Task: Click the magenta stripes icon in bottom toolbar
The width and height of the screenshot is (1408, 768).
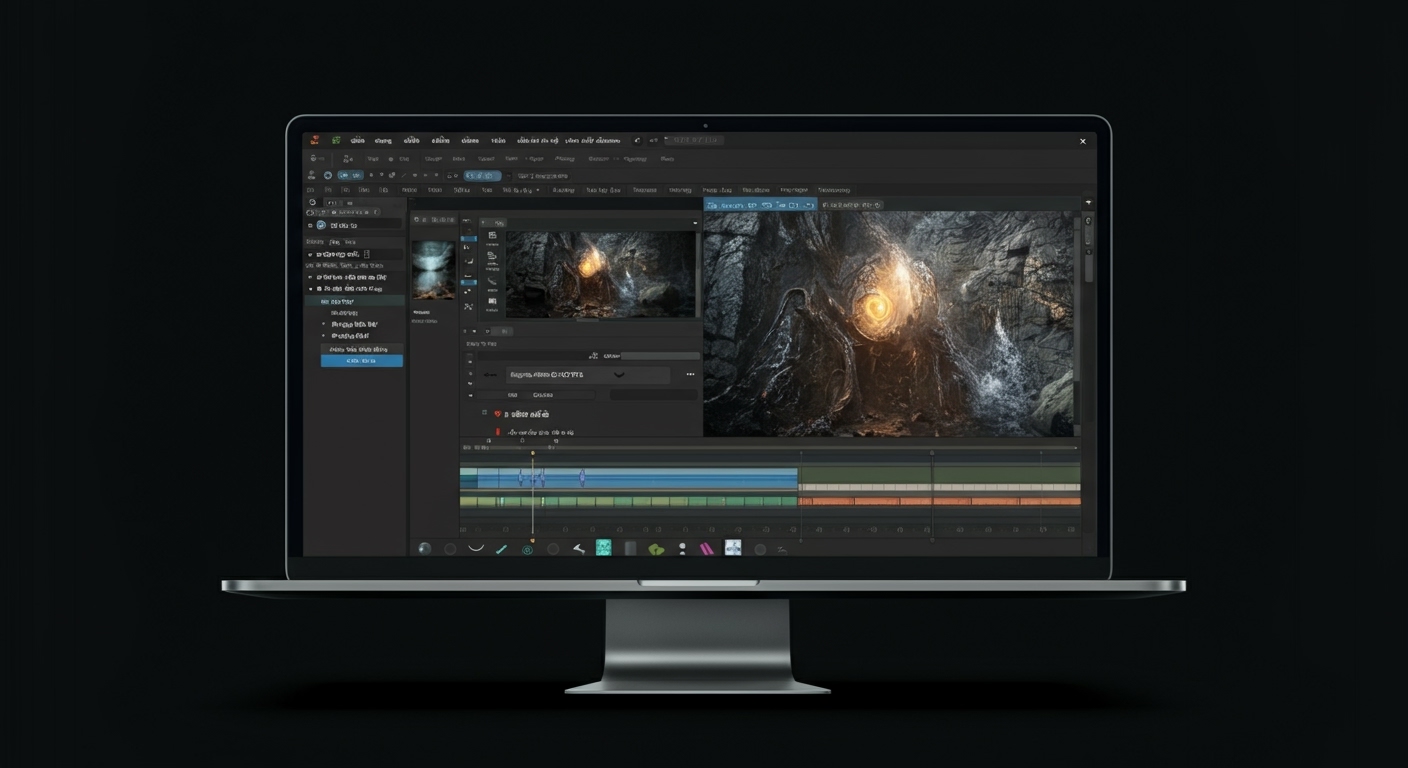Action: (x=707, y=548)
